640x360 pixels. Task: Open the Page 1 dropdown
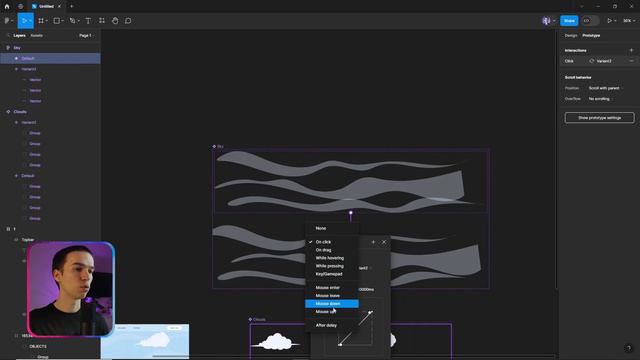[86, 36]
